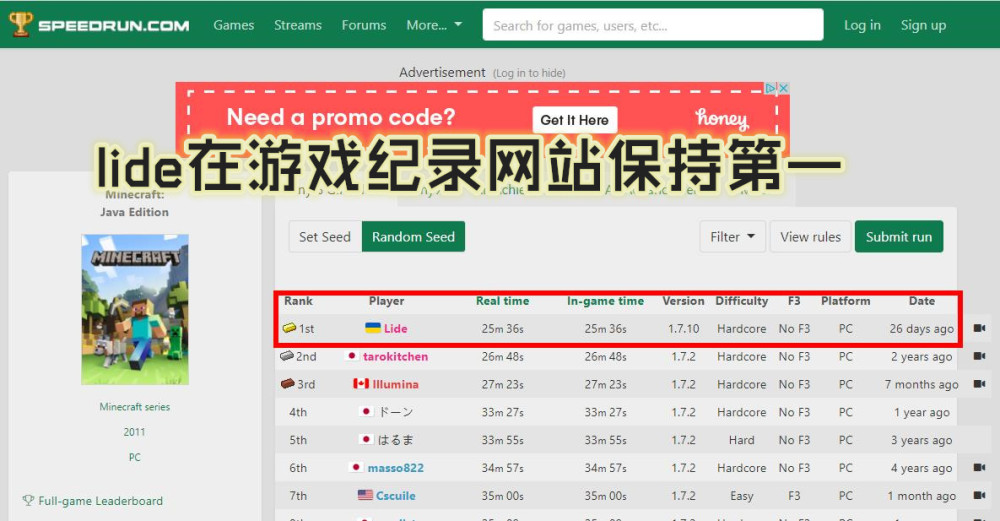
Task: Click PC platform link in sidebar
Action: coord(135,457)
